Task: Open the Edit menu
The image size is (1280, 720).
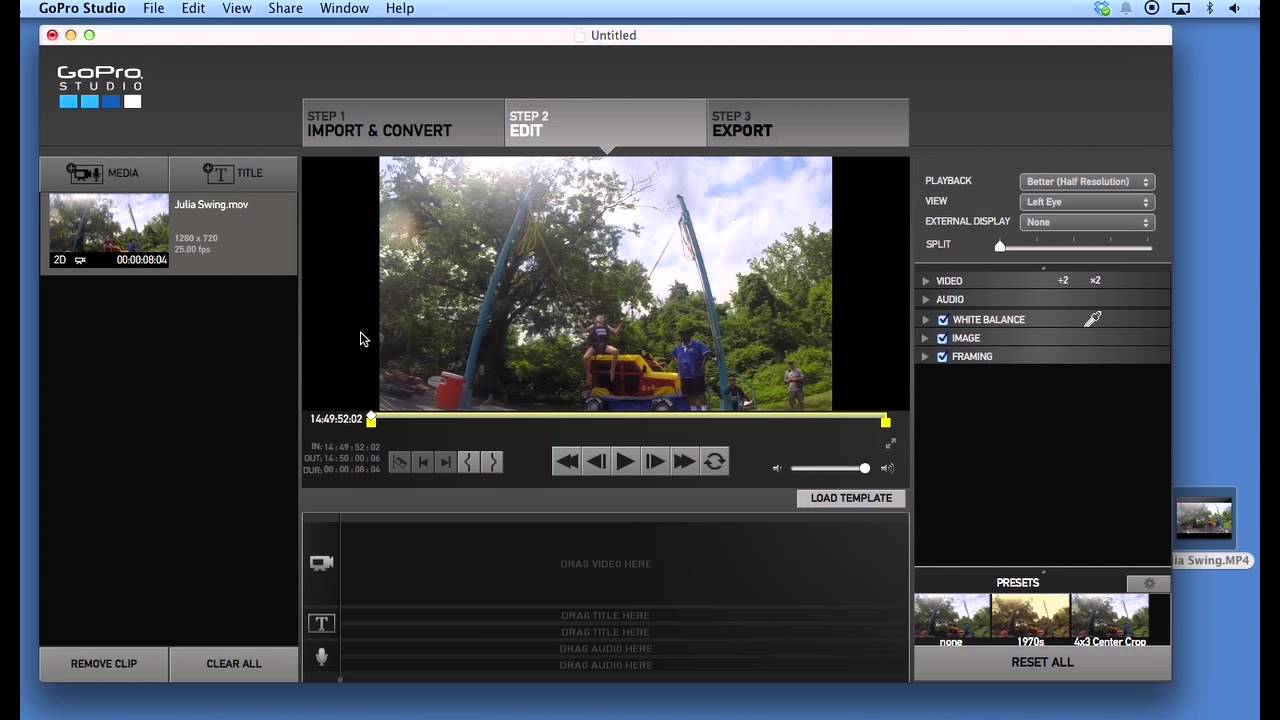Action: click(x=193, y=8)
